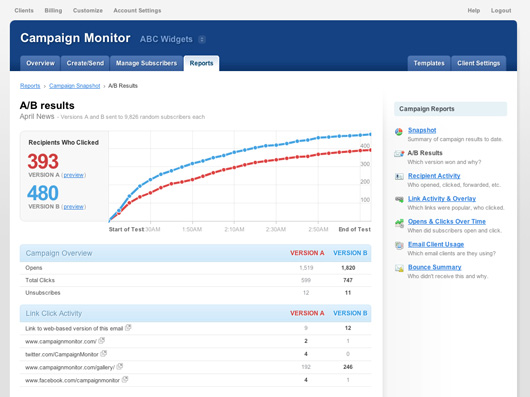Image resolution: width=530 pixels, height=397 pixels.
Task: Open the Client Settings tab
Action: coord(479,63)
